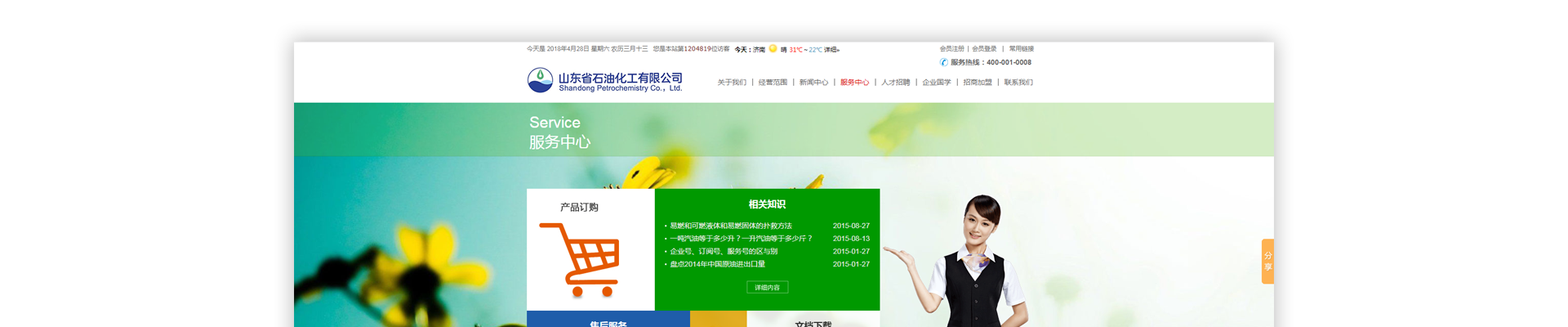Click the 相关知识 heading

[767, 204]
